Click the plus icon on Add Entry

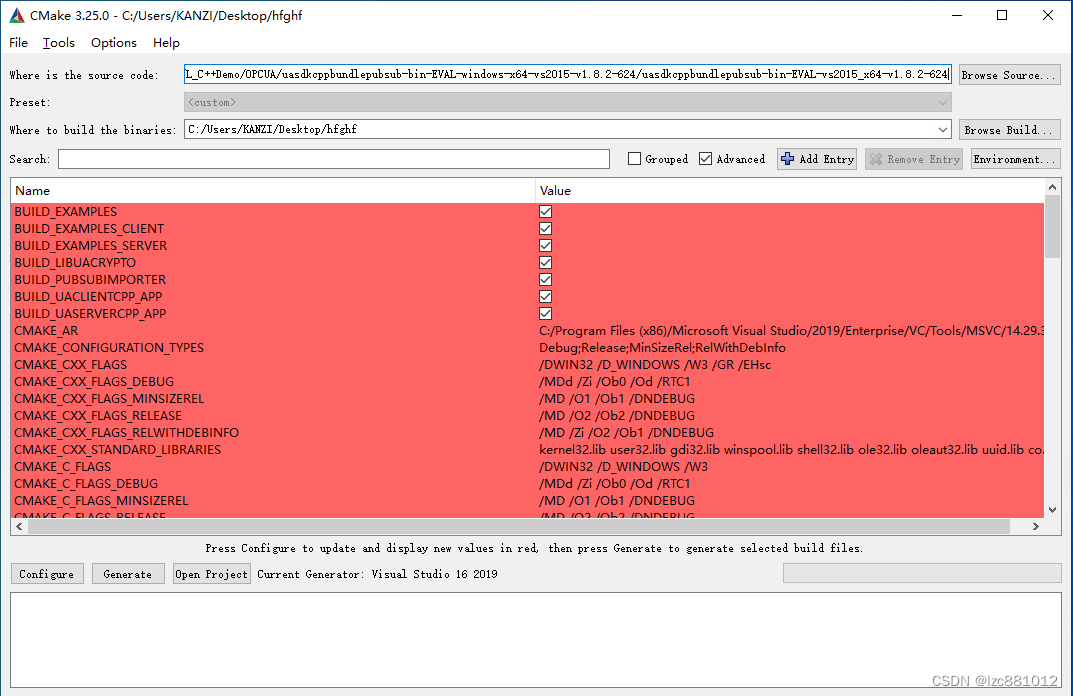click(788, 159)
